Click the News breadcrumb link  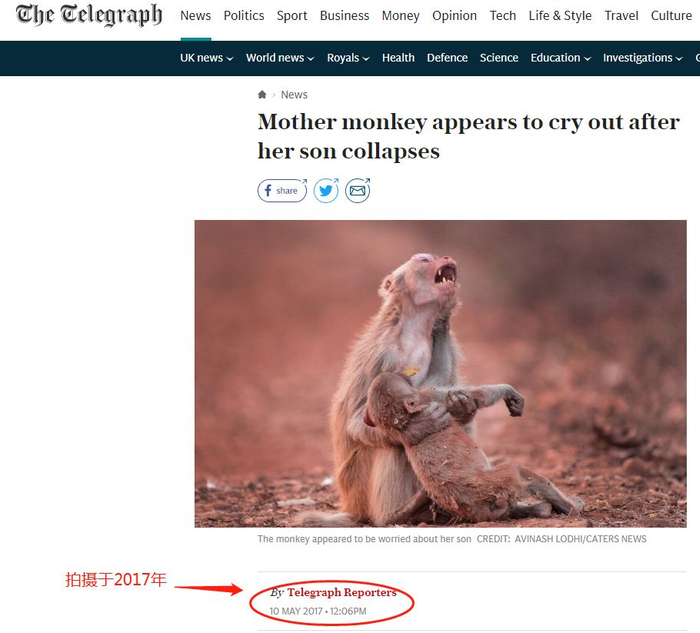[x=294, y=95]
